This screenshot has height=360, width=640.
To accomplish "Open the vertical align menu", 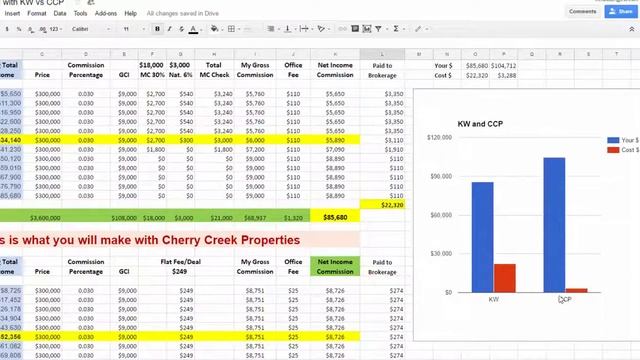I will [288, 29].
